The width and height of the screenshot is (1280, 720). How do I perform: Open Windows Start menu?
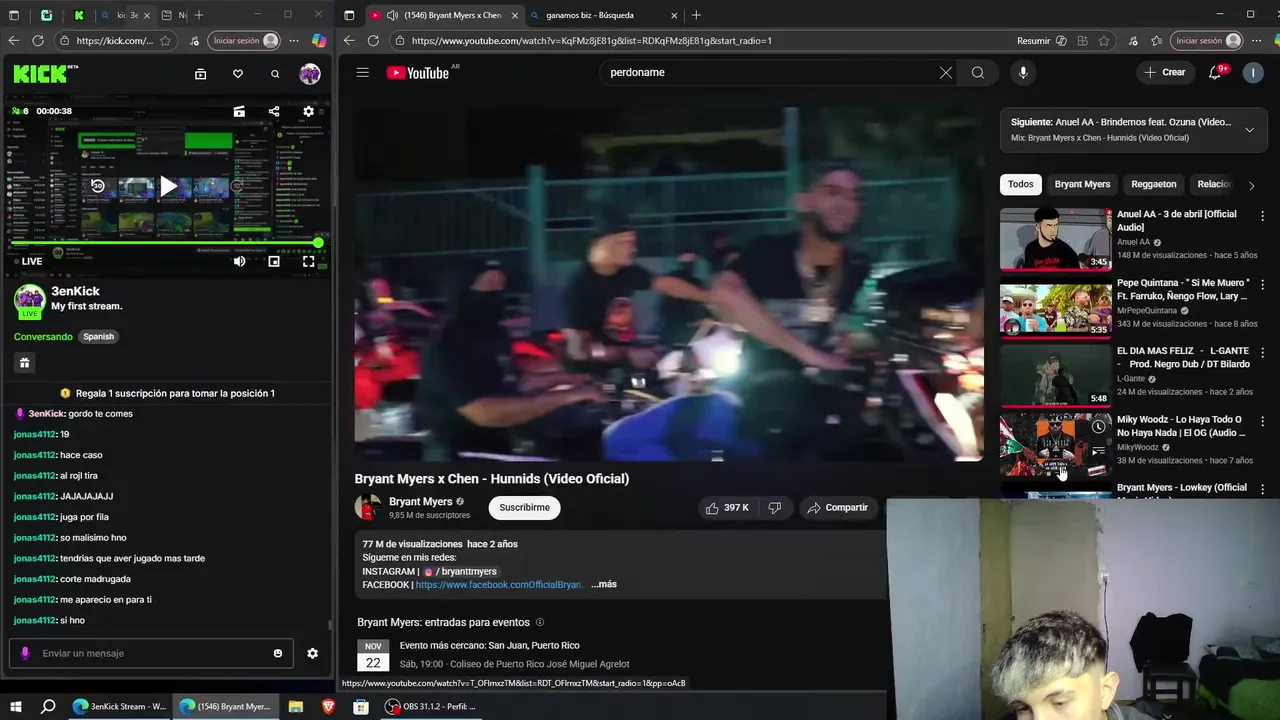(16, 706)
